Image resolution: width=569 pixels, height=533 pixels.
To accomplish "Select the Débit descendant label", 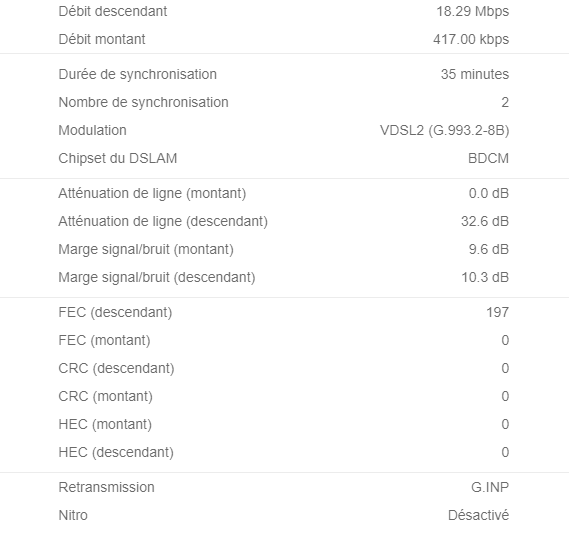I will (x=112, y=11).
